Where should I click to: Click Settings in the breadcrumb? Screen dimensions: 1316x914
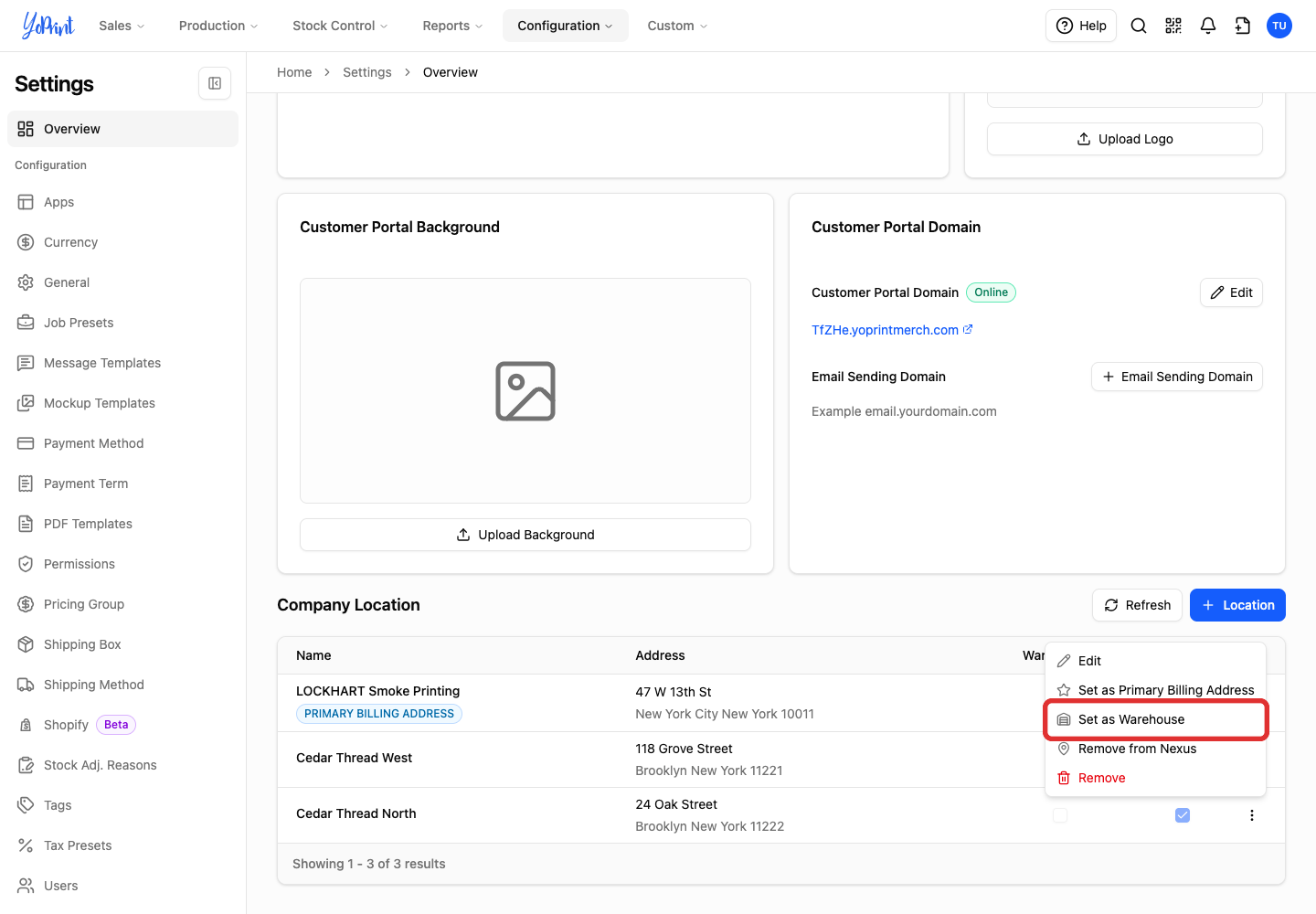click(367, 72)
